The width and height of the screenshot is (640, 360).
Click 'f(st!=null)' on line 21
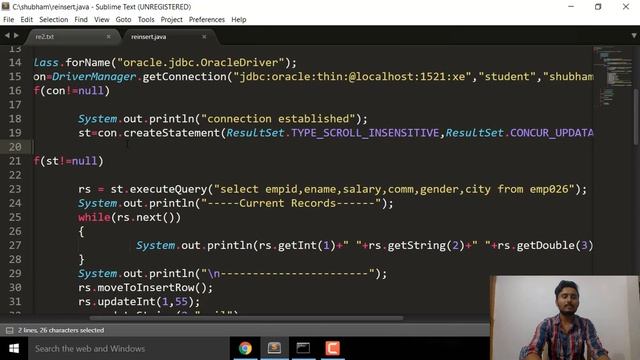[69, 161]
